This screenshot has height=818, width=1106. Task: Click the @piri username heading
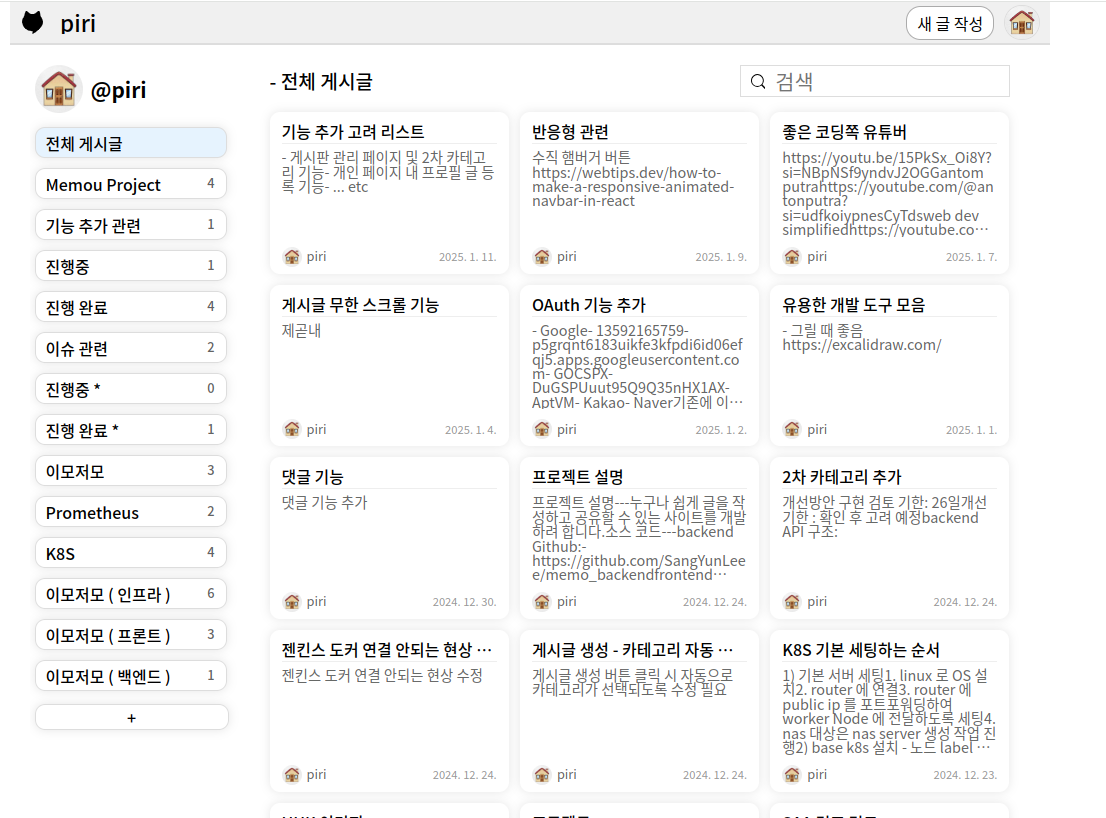coord(118,90)
